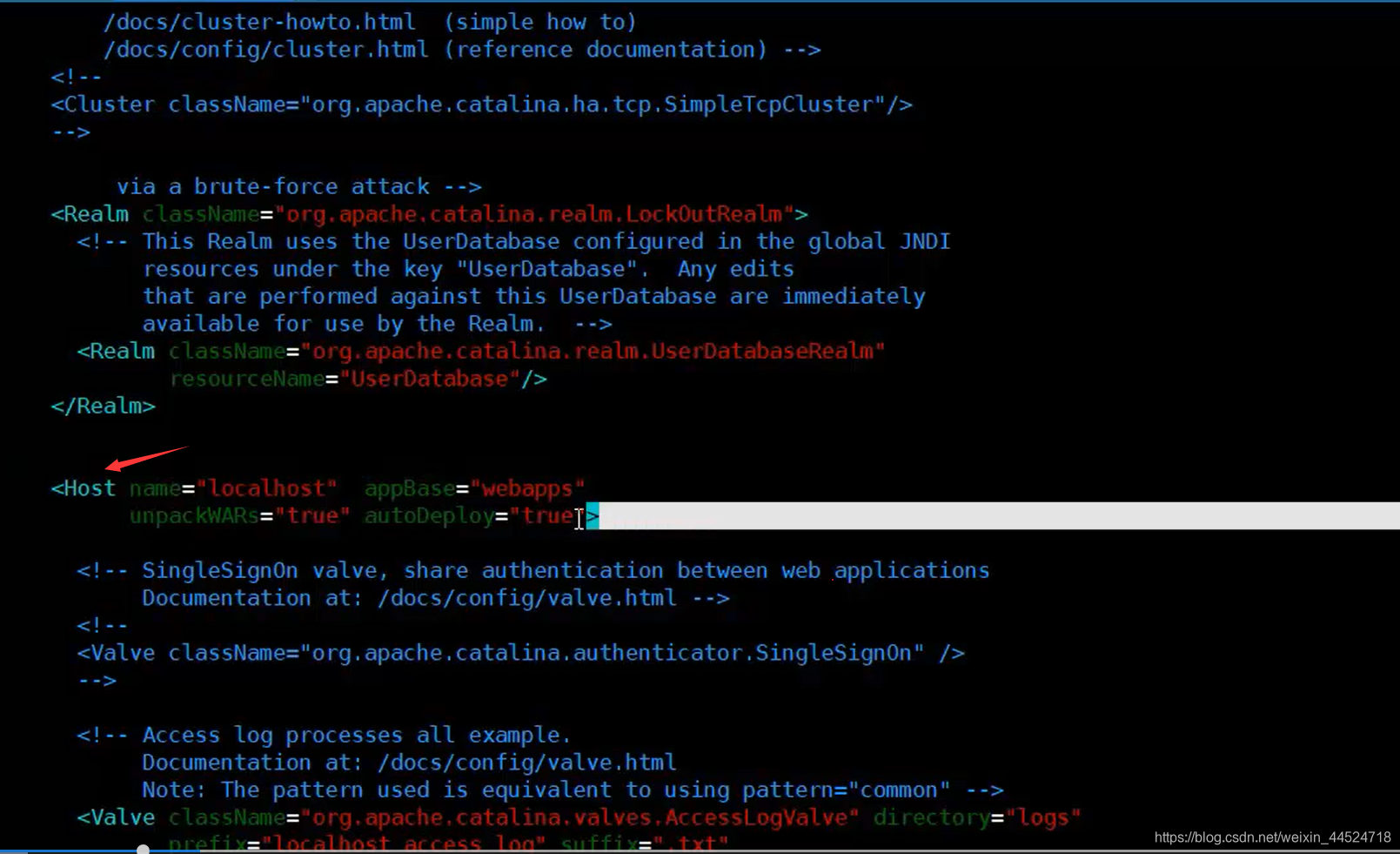Click the UserDatabaseRealm className value

593,351
